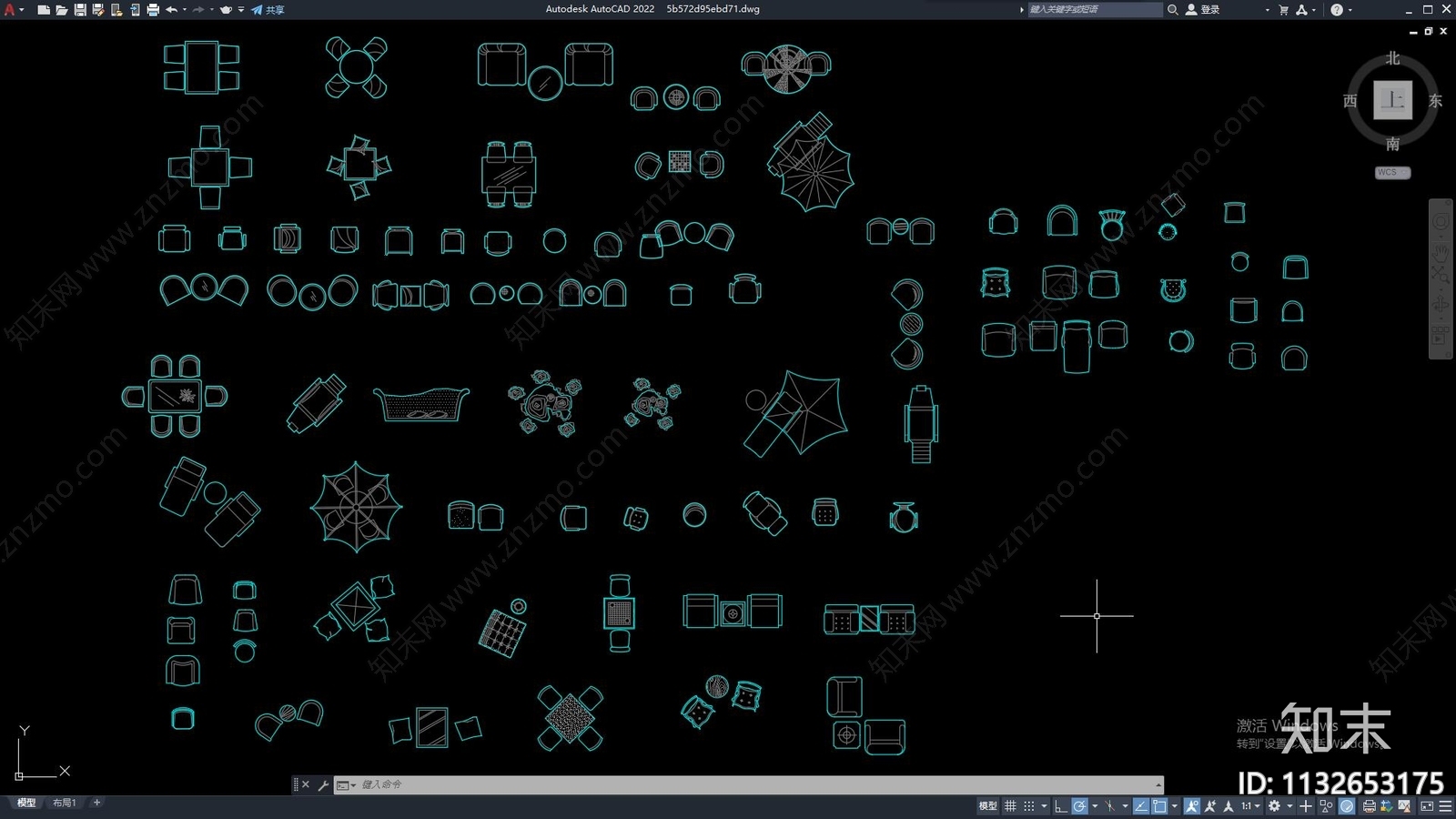Toggle polar tracking in status bar
Viewport: 1456px width, 819px height.
1079,806
